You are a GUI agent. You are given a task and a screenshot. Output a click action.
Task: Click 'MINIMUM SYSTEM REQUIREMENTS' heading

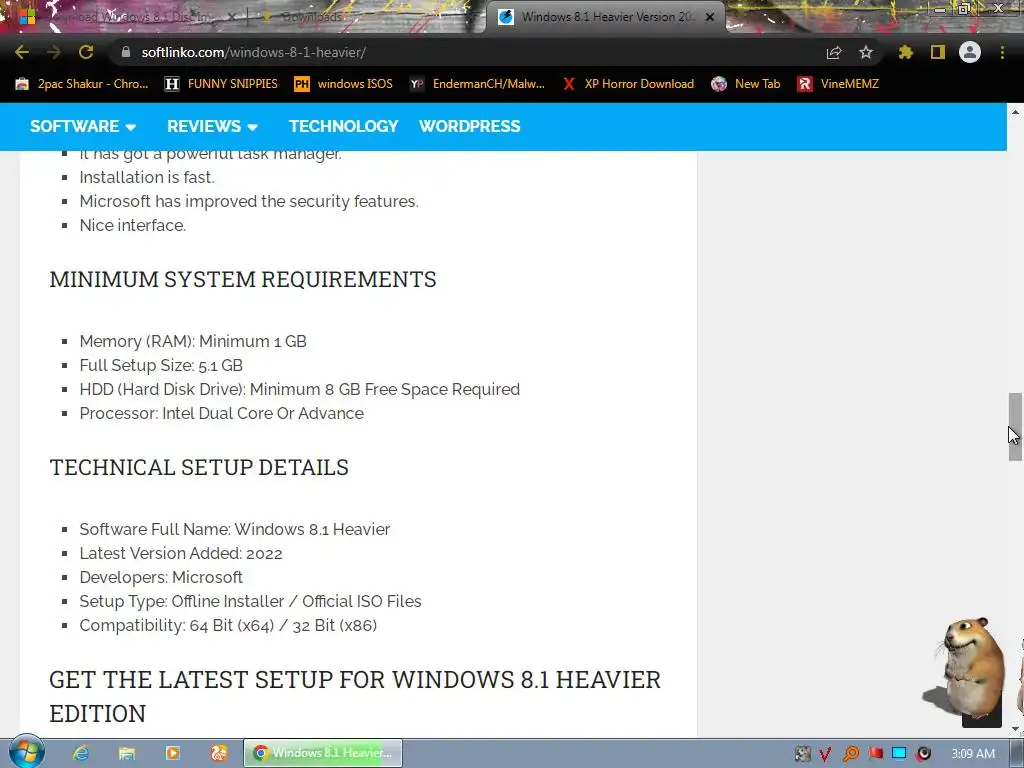[243, 280]
